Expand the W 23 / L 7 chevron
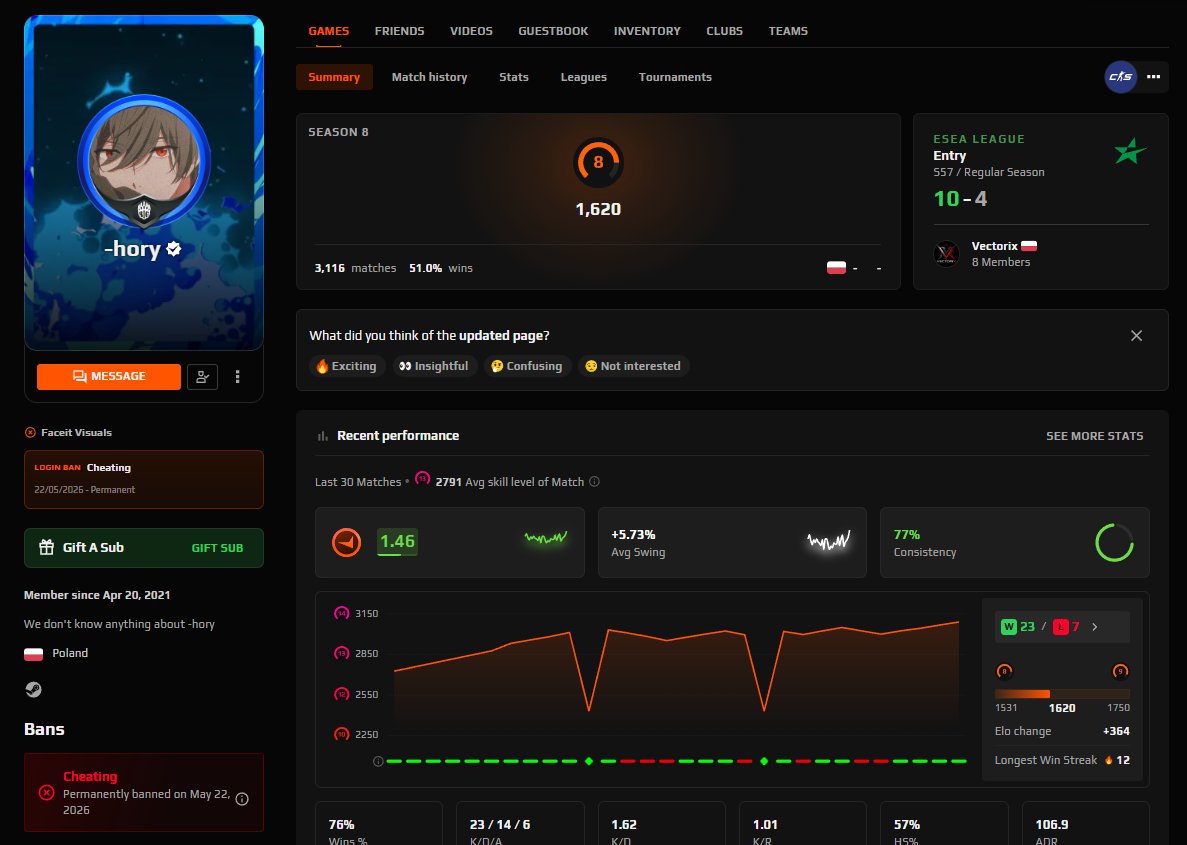The height and width of the screenshot is (845, 1187). click(1095, 627)
